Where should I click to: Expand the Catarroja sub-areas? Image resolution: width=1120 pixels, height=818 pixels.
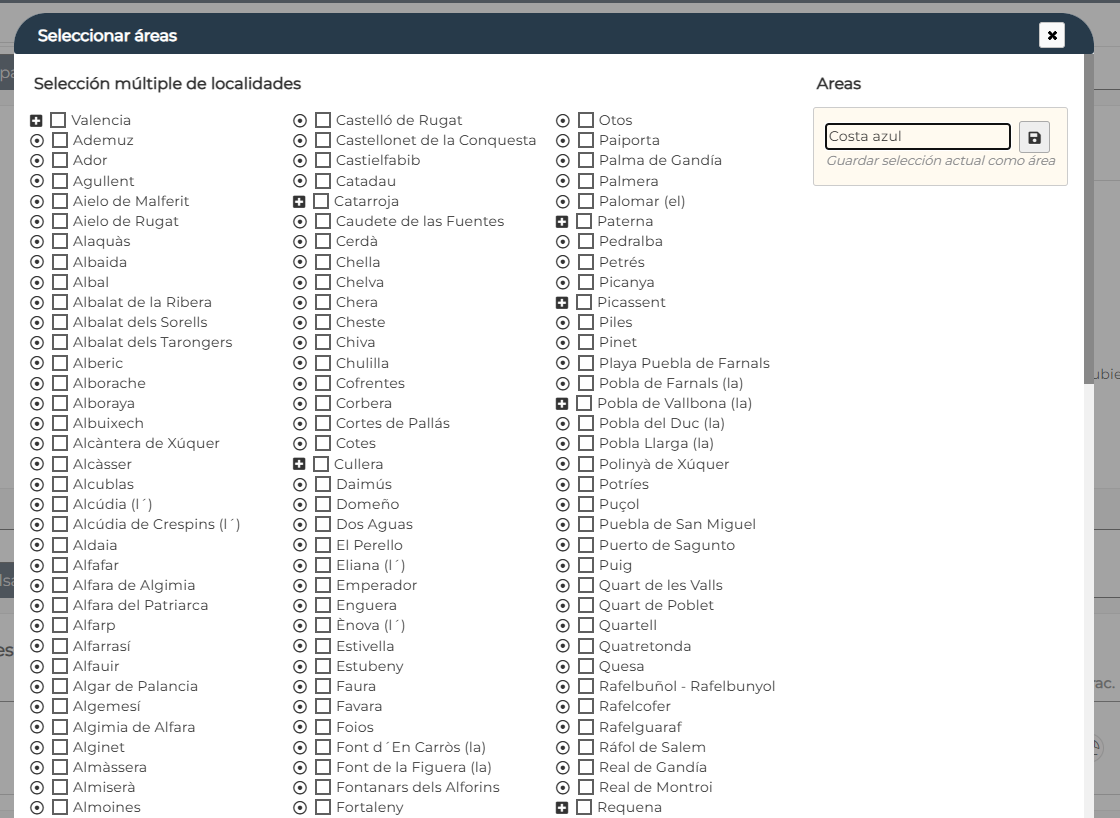tap(299, 202)
